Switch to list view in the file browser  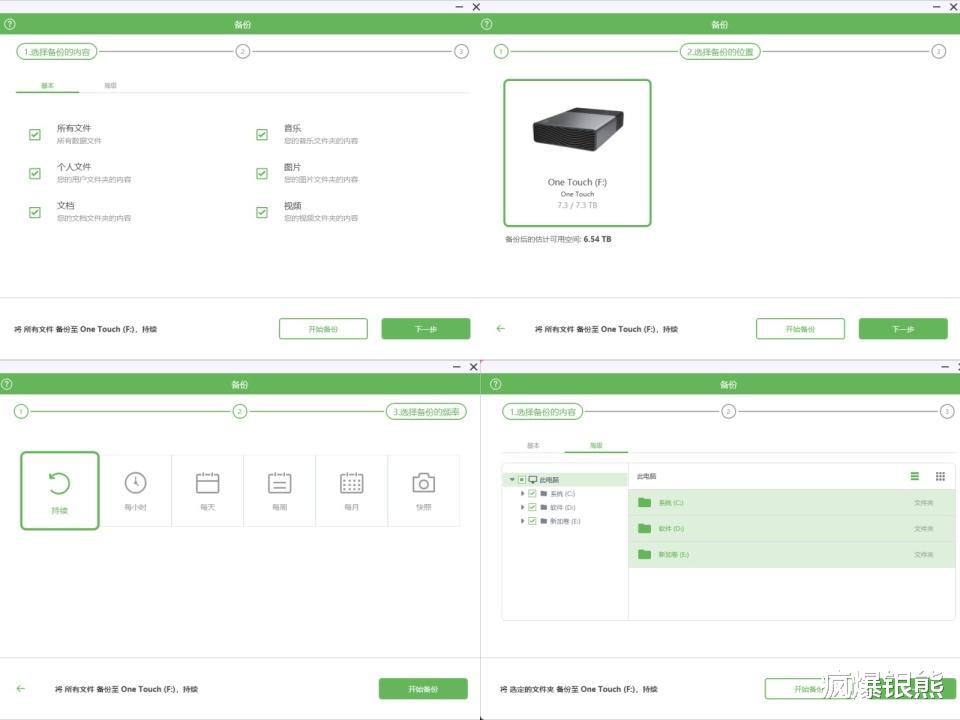point(915,476)
